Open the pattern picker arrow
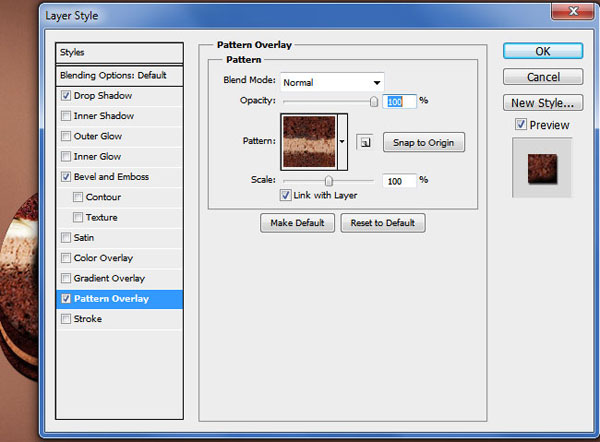The image size is (600, 442). tap(342, 142)
